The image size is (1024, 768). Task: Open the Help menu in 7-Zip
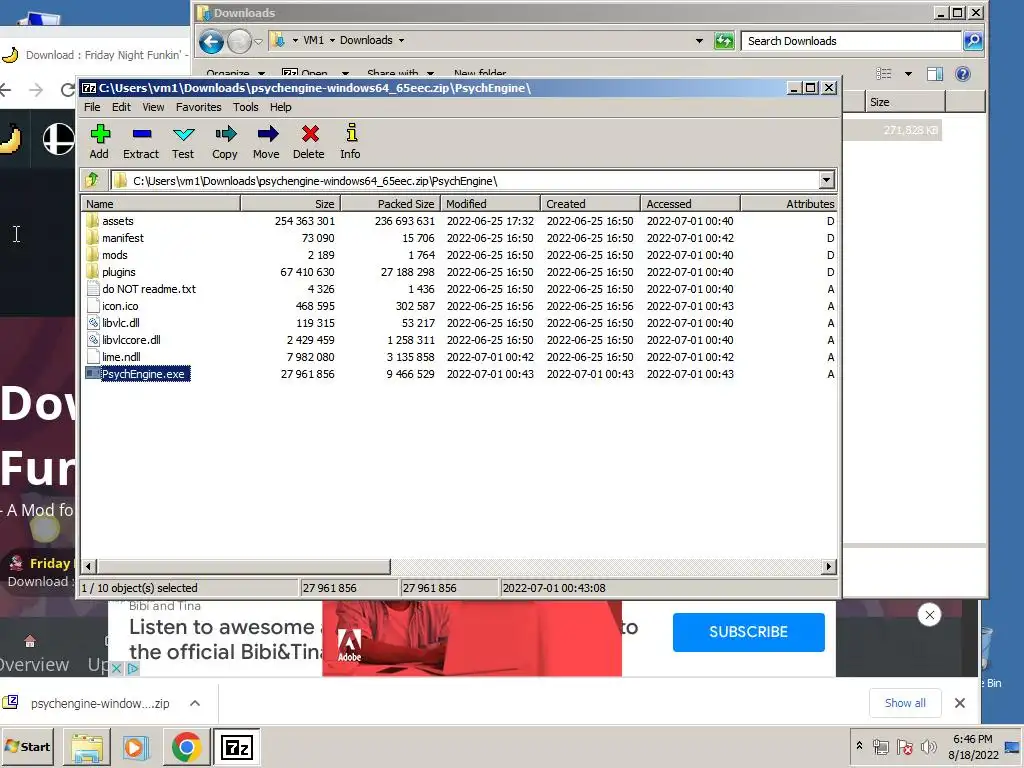click(x=281, y=107)
